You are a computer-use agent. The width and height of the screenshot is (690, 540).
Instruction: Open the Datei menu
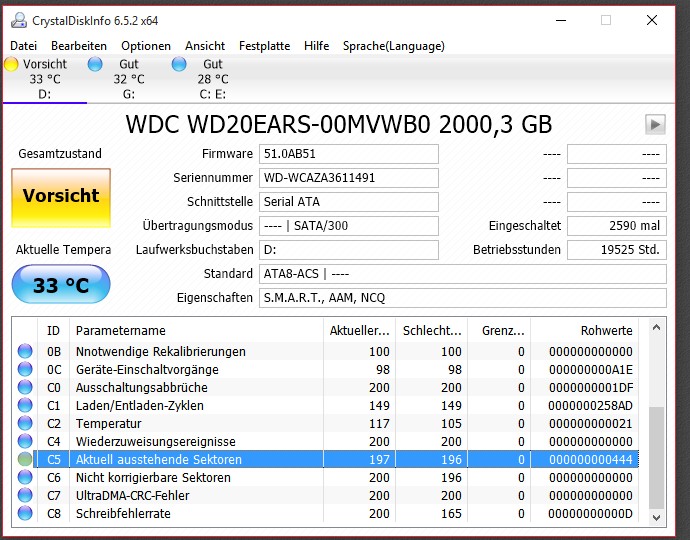24,46
